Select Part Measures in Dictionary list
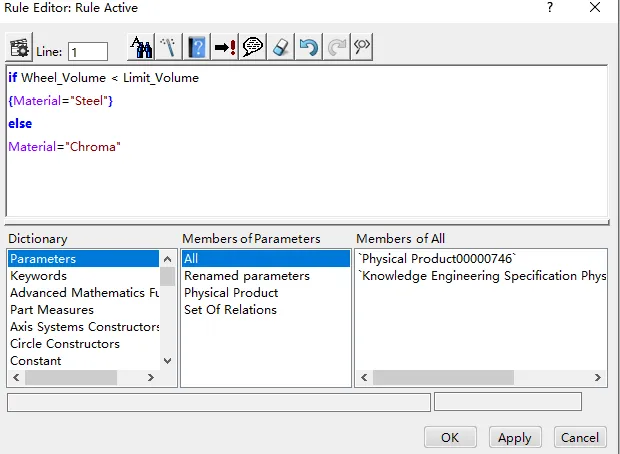The height and width of the screenshot is (454, 620). [x=51, y=310]
